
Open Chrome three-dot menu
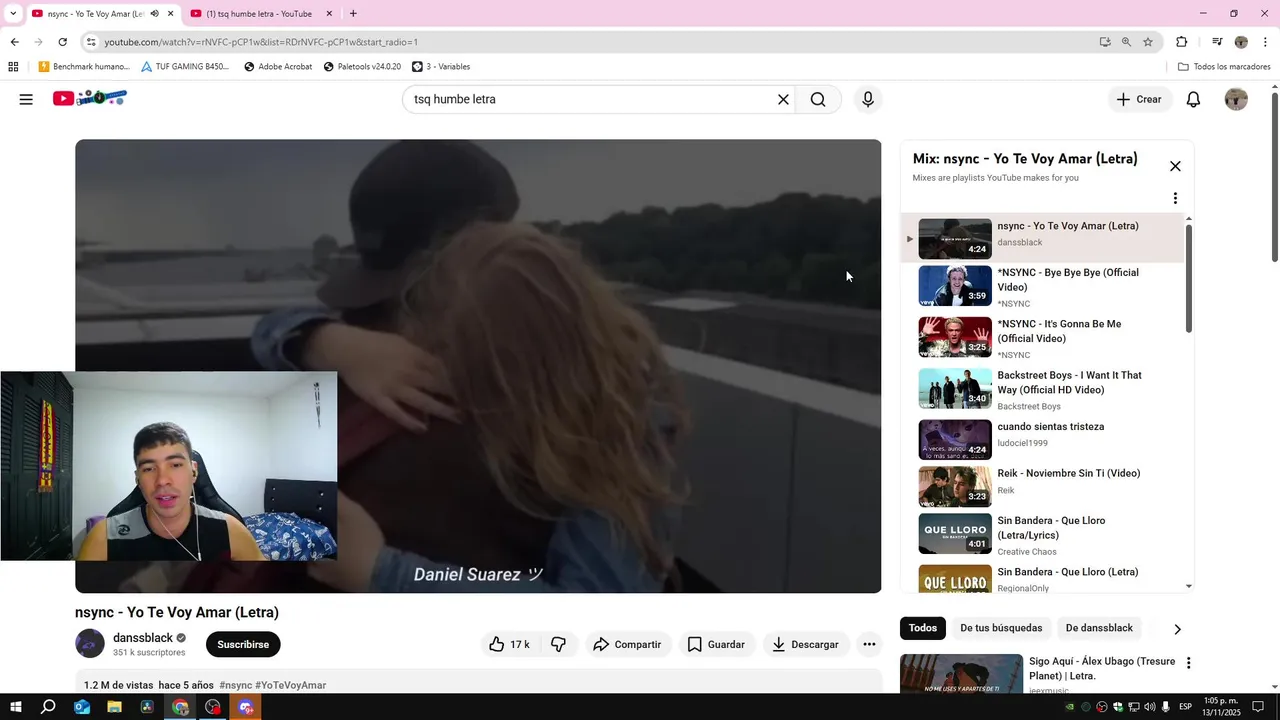[x=1266, y=42]
